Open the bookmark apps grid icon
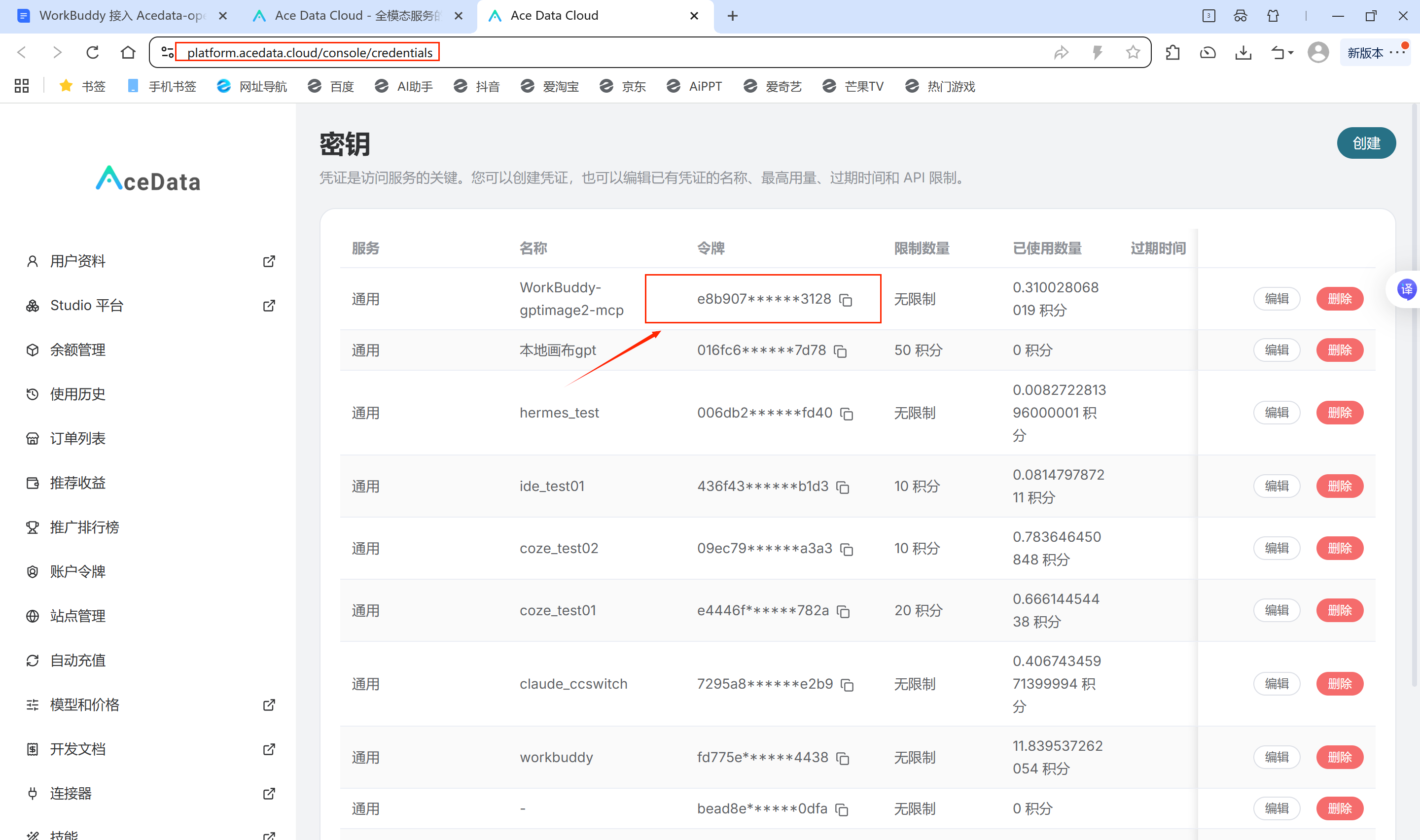 22,86
